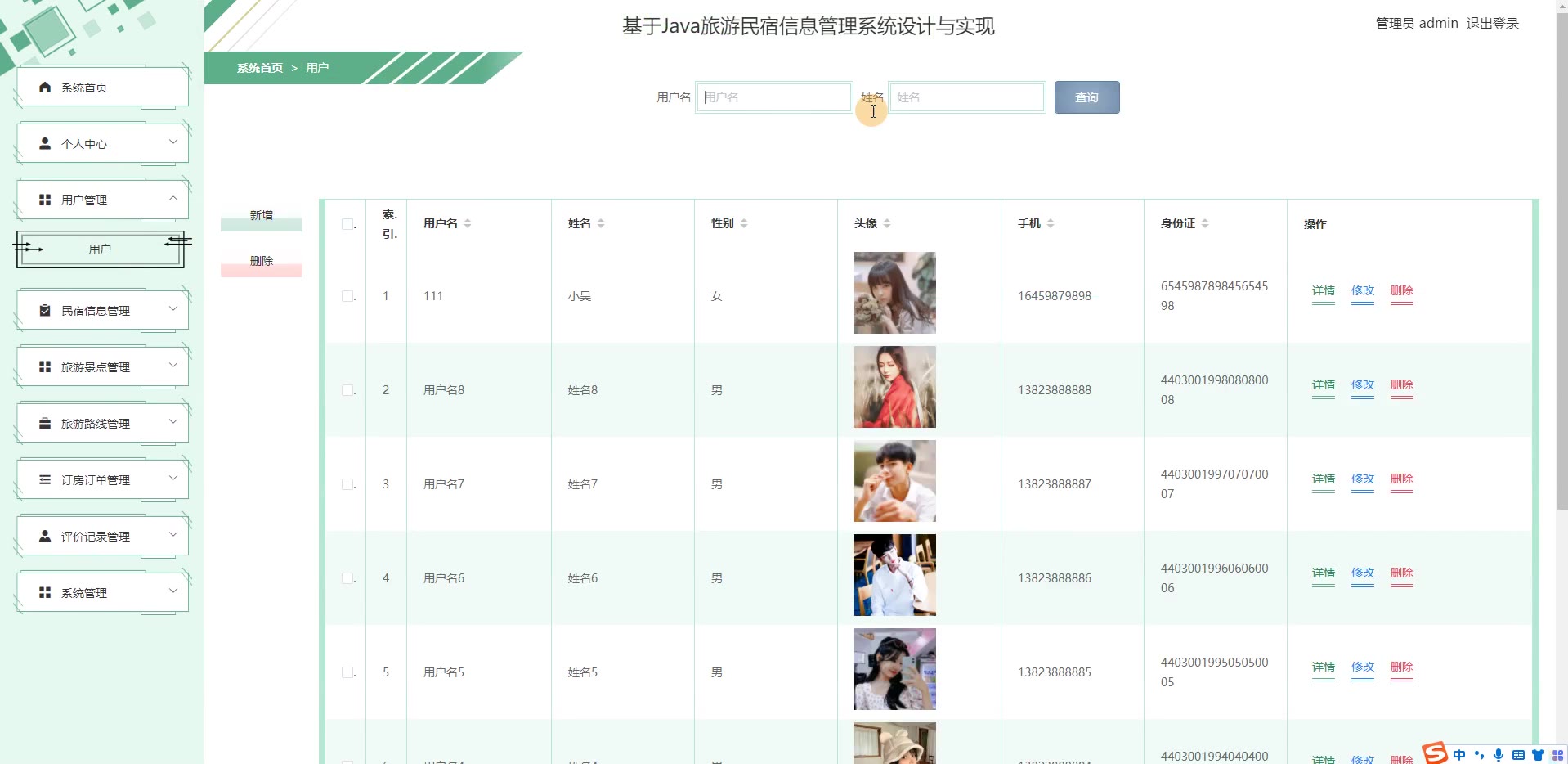Image resolution: width=1568 pixels, height=764 pixels.
Task: Expand the 订房订单管理 menu chevron
Action: (x=173, y=478)
